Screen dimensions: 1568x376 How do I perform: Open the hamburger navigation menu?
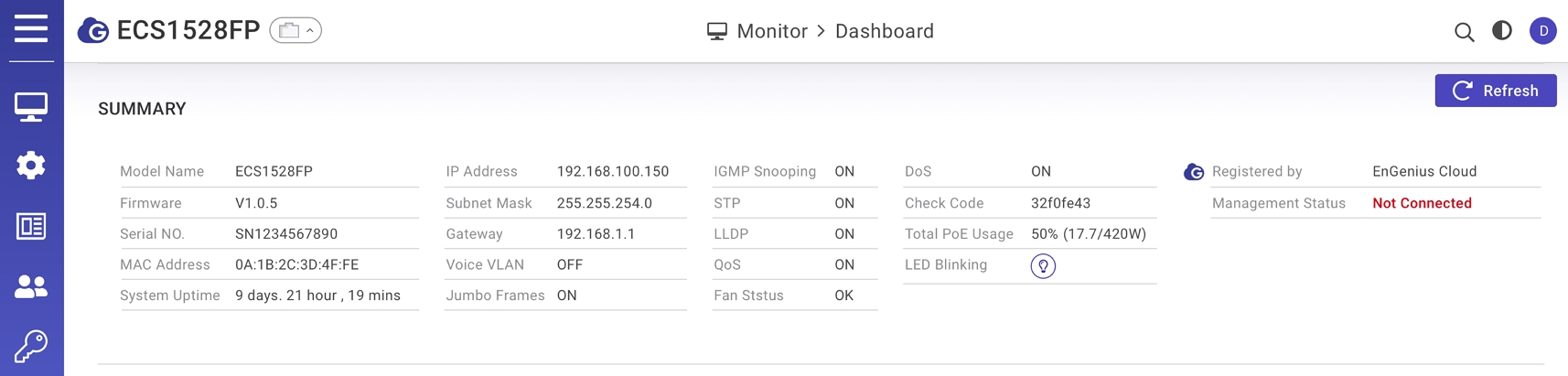[31, 28]
